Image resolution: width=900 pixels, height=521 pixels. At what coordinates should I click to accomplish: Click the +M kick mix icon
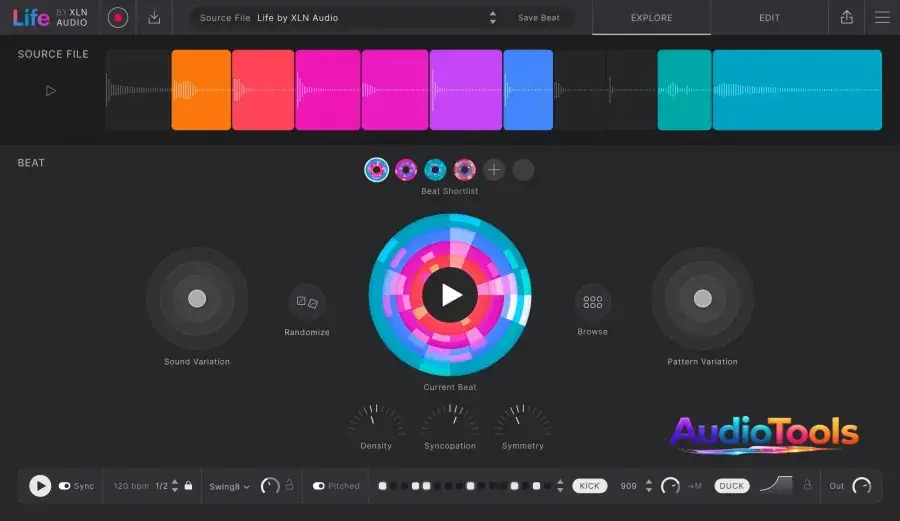click(695, 486)
